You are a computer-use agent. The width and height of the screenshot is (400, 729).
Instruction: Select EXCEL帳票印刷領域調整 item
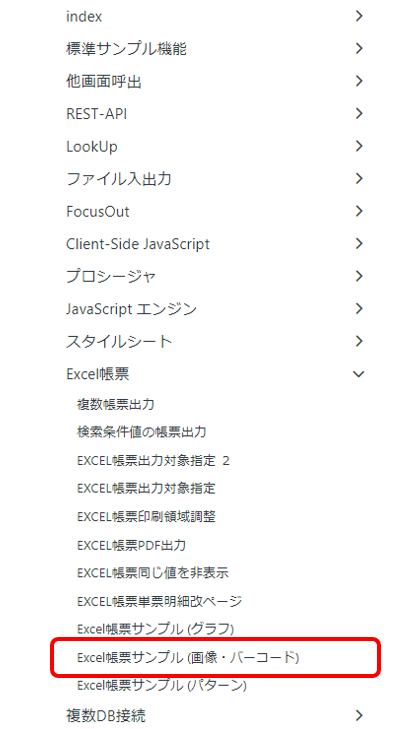[x=147, y=516]
